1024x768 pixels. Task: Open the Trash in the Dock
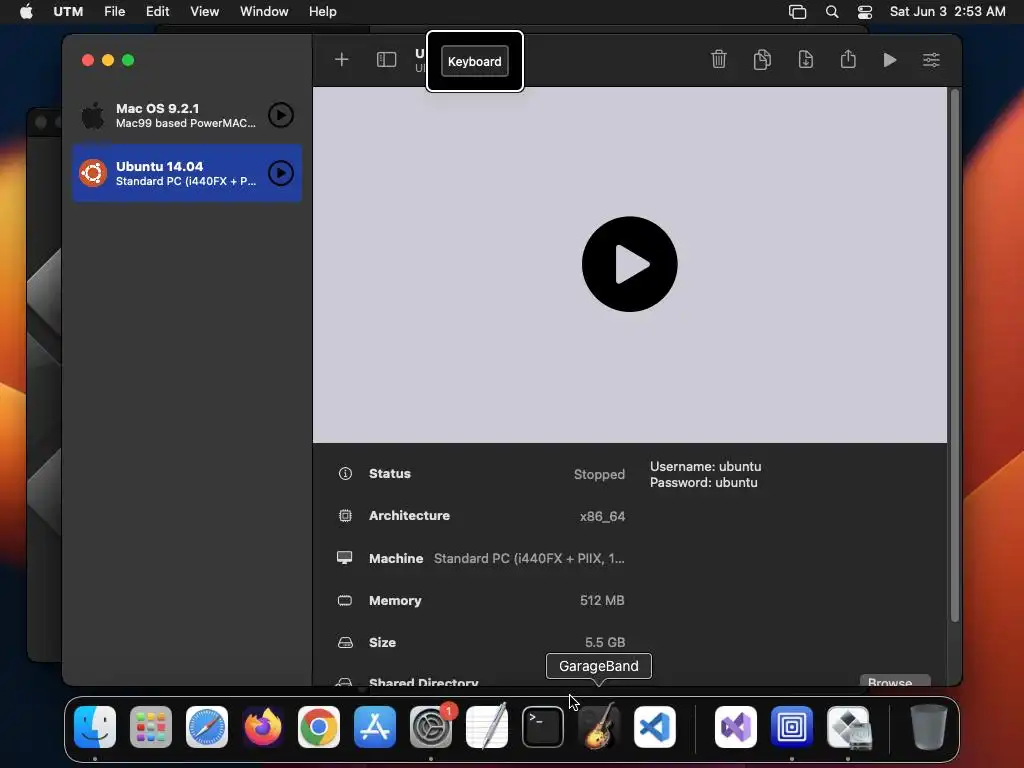tap(929, 727)
